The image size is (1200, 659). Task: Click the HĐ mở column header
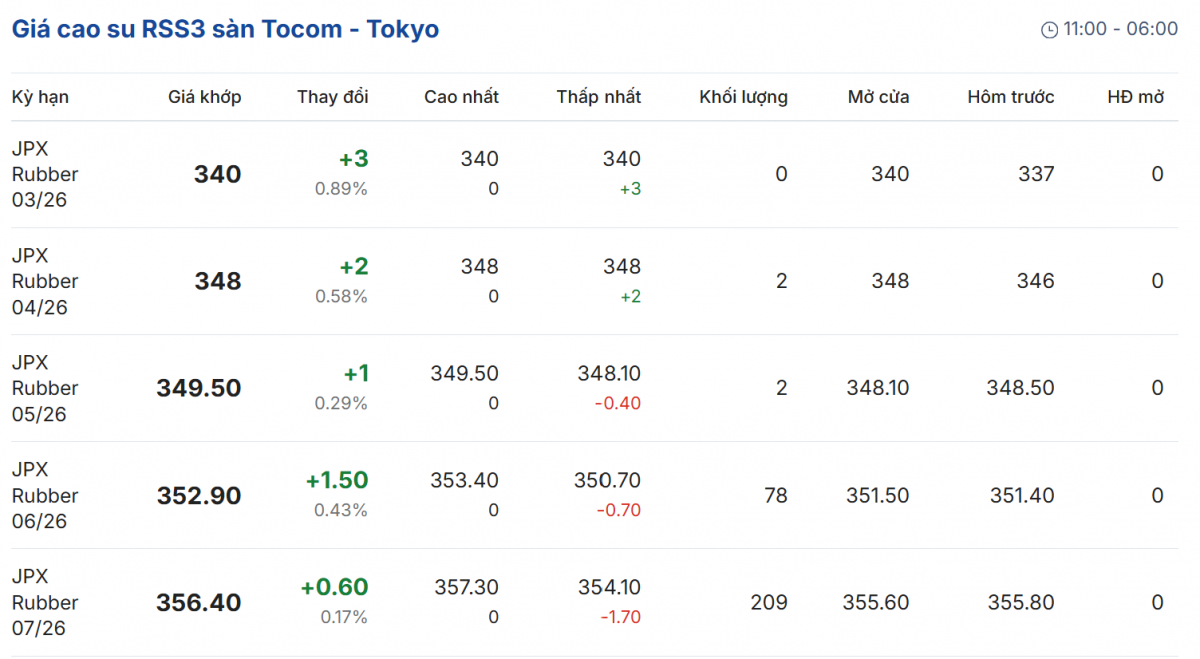pyautogui.click(x=1135, y=97)
